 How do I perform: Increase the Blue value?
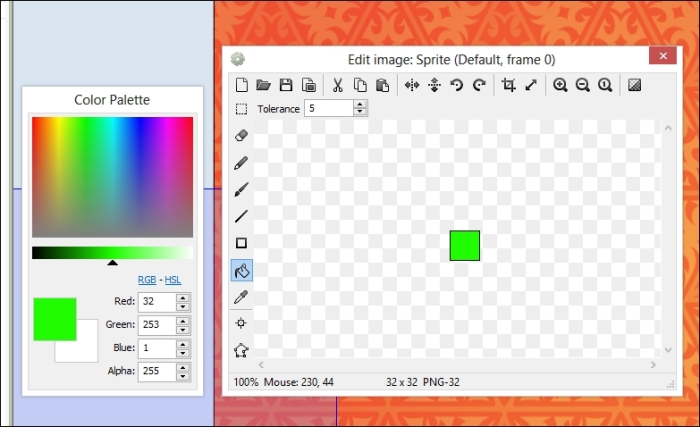(183, 343)
